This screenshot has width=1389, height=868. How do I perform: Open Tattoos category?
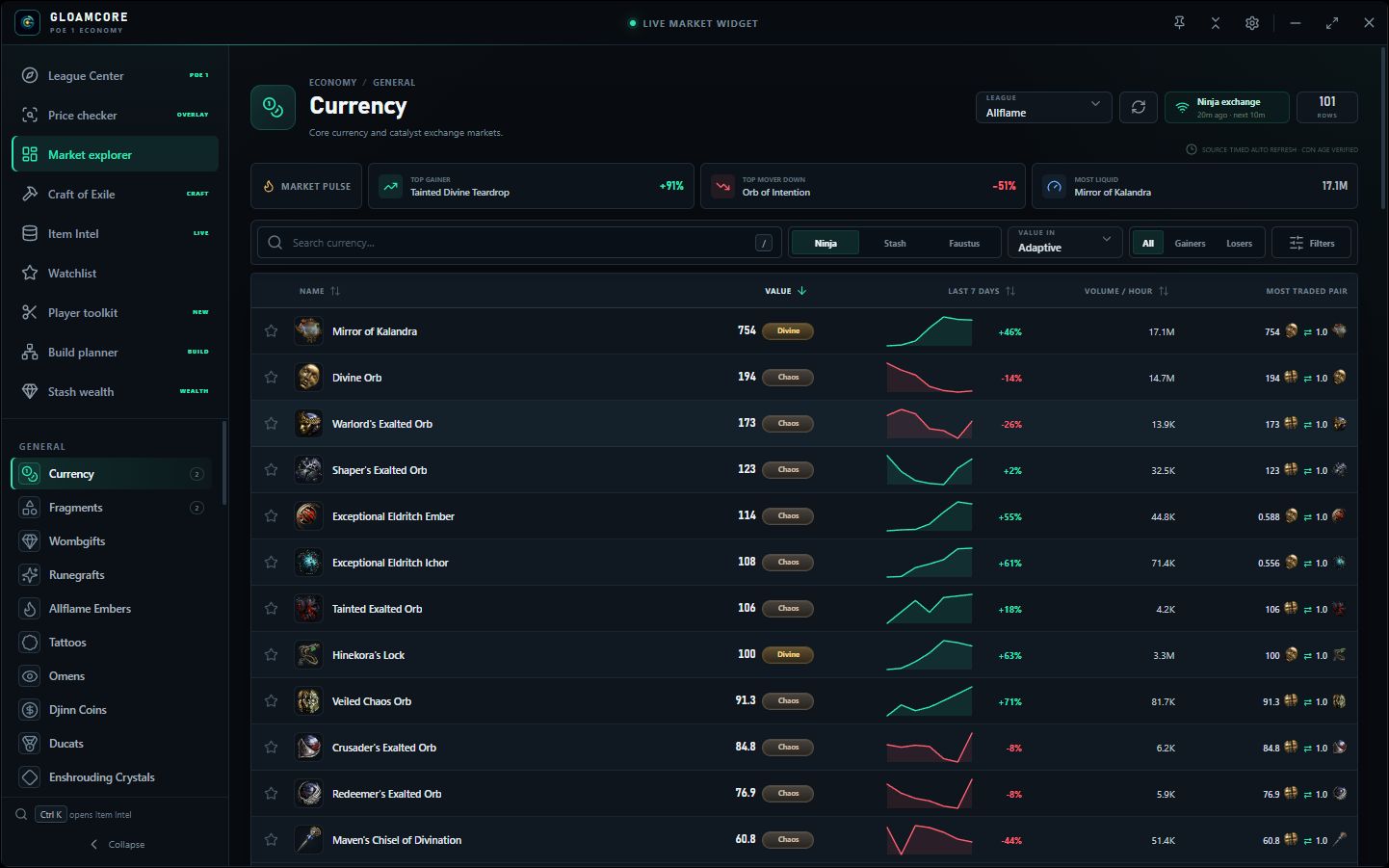click(x=112, y=642)
